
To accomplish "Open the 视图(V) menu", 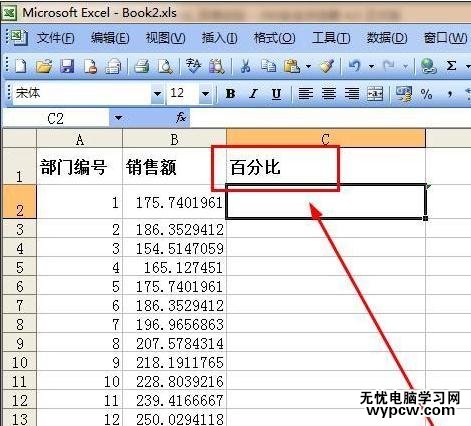I will coord(165,38).
